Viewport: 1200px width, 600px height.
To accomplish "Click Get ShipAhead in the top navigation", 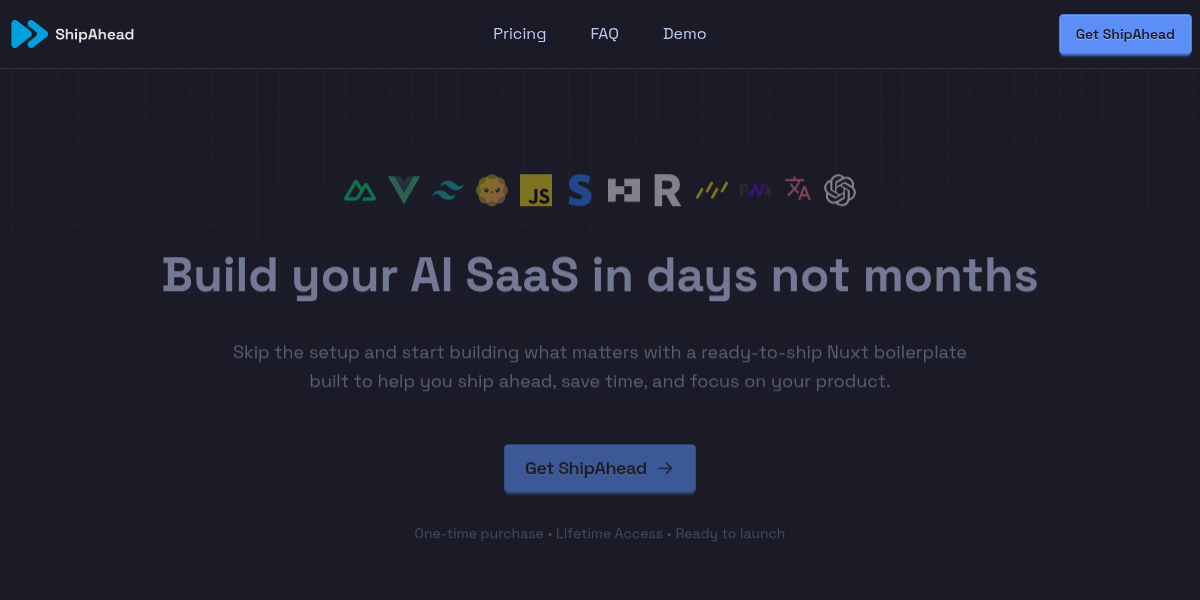I will pyautogui.click(x=1125, y=34).
